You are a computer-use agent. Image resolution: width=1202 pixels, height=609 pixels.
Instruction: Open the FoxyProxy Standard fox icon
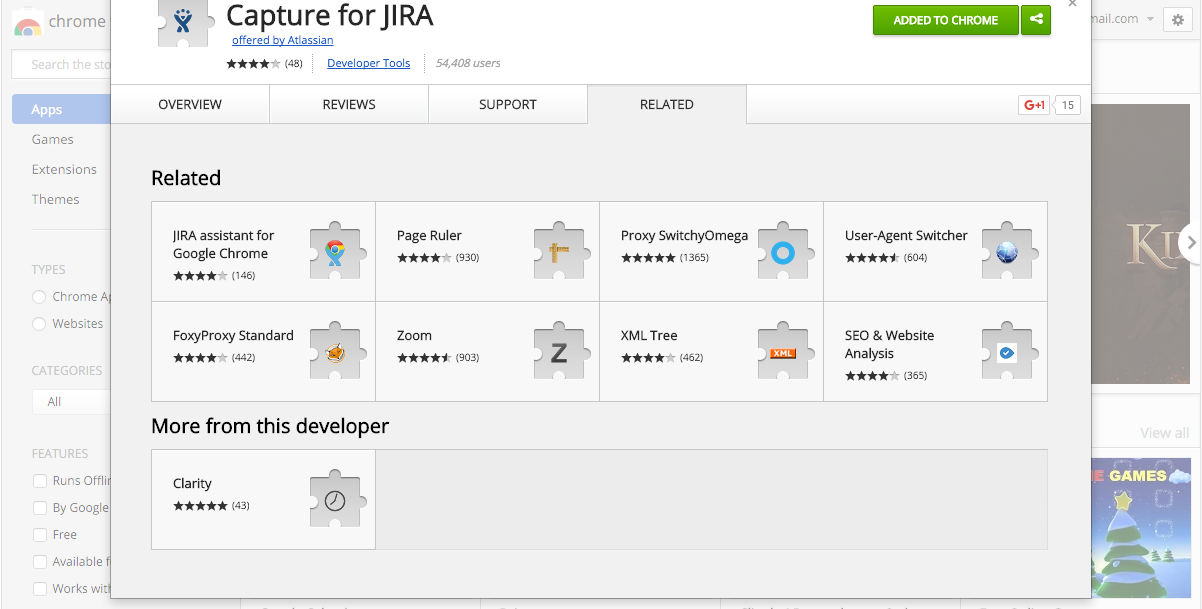(334, 352)
